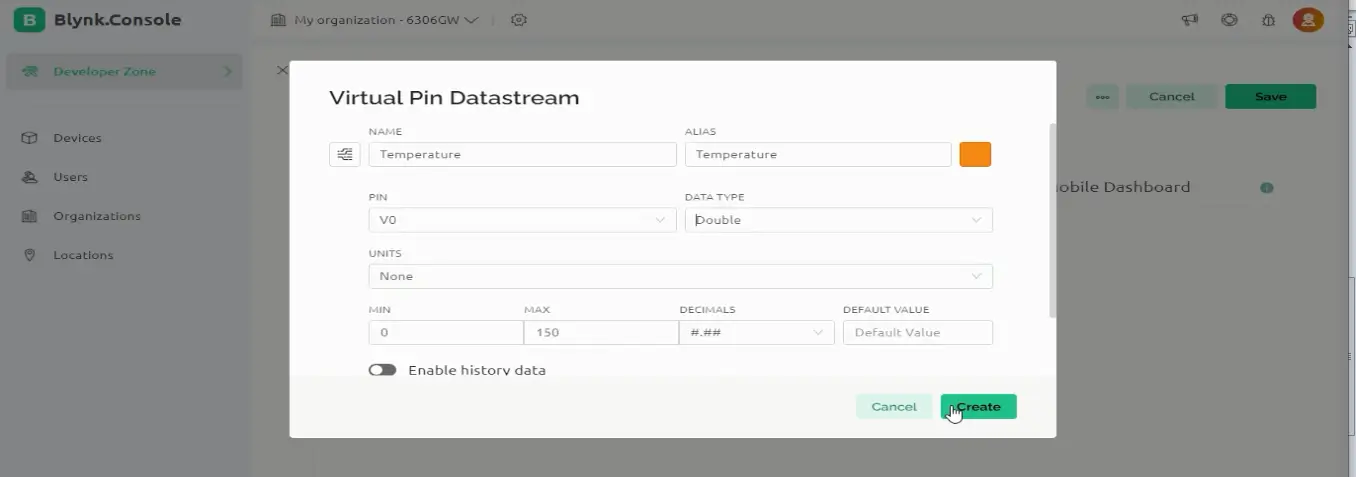The image size is (1356, 477).
Task: Click the Users icon in sidebar
Action: [x=30, y=177]
